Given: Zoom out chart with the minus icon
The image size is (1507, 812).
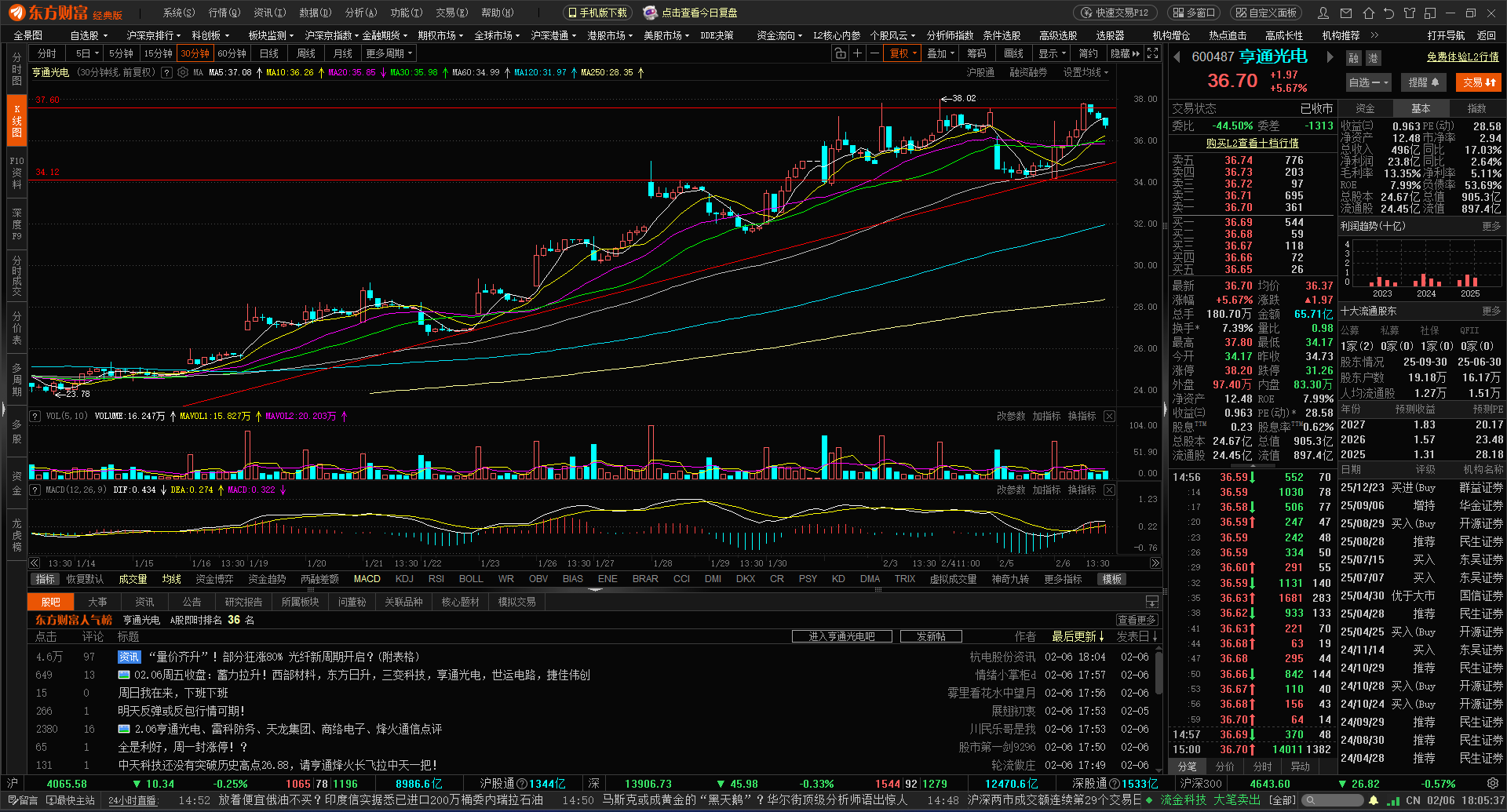Looking at the screenshot, I should pyautogui.click(x=874, y=53).
